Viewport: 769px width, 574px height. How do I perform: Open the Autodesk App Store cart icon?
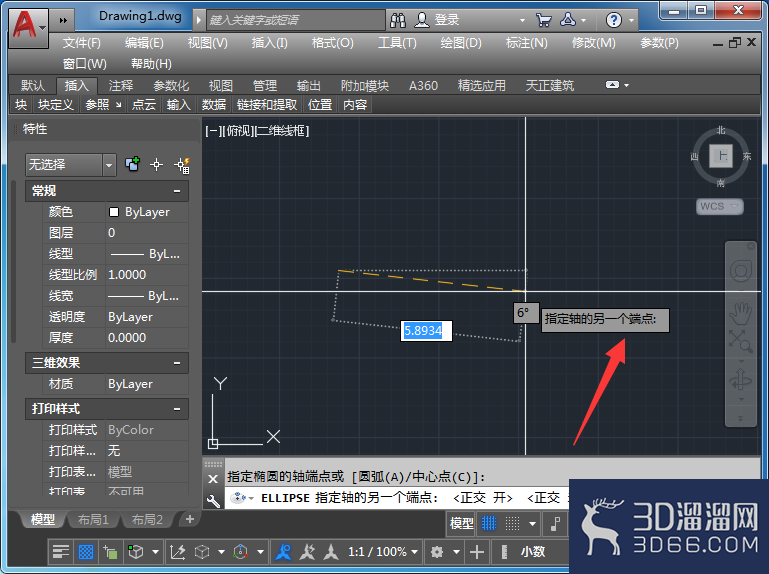(x=543, y=20)
